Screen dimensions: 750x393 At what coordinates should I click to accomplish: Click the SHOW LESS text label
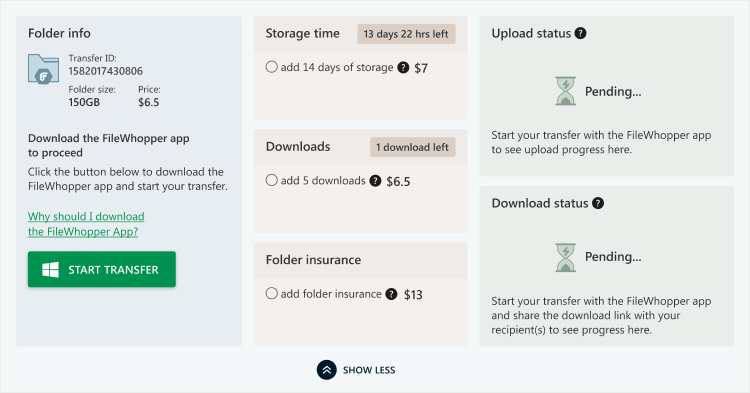[369, 370]
